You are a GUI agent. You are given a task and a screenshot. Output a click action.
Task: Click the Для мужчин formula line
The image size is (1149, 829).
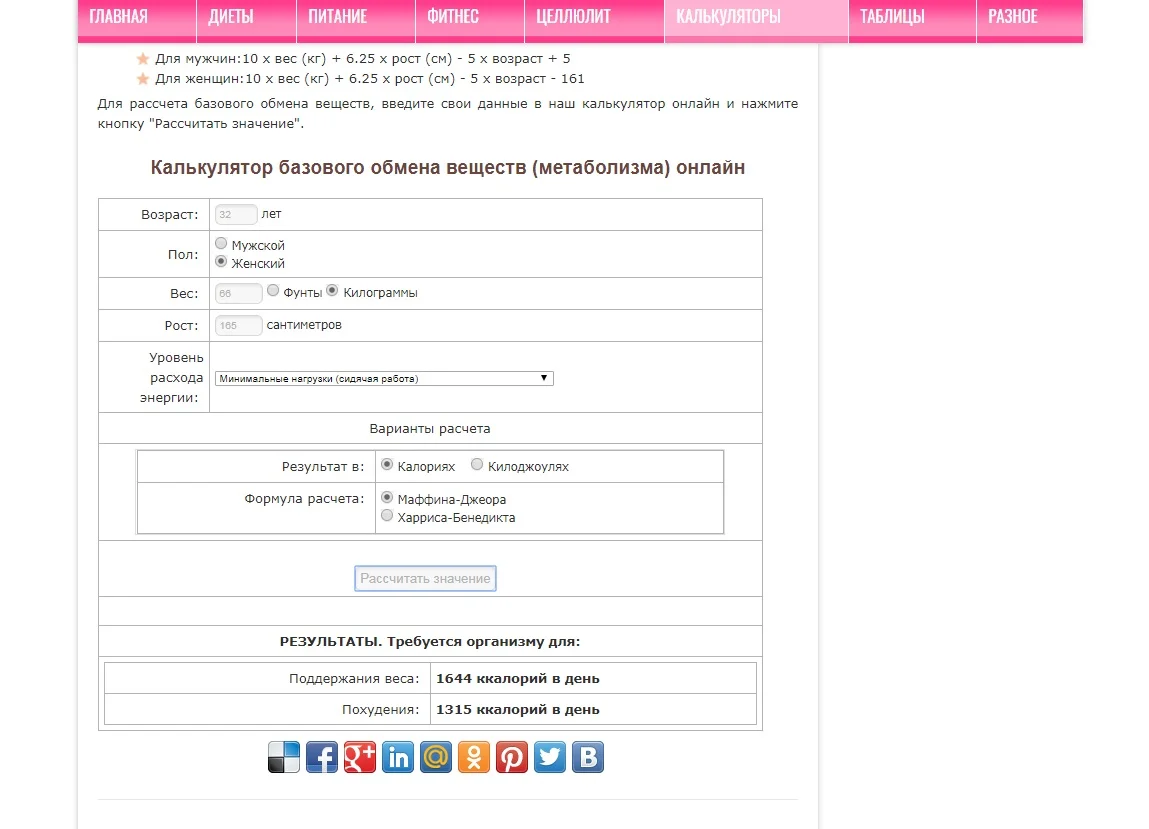tap(362, 59)
